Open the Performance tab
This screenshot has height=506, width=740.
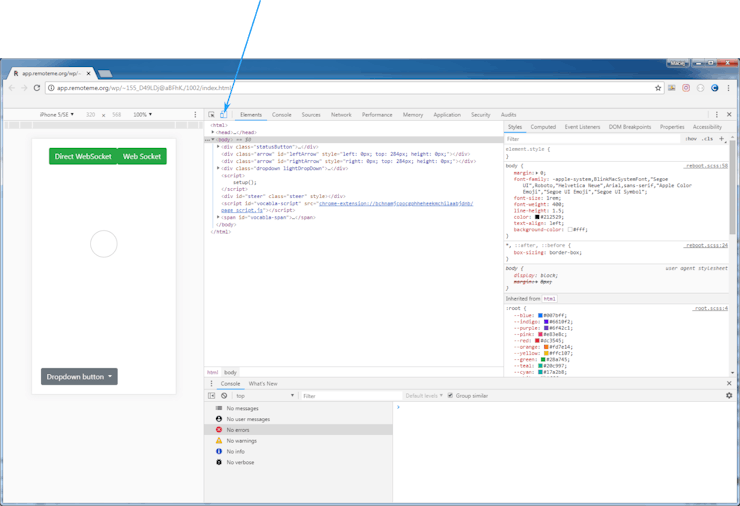(x=377, y=115)
